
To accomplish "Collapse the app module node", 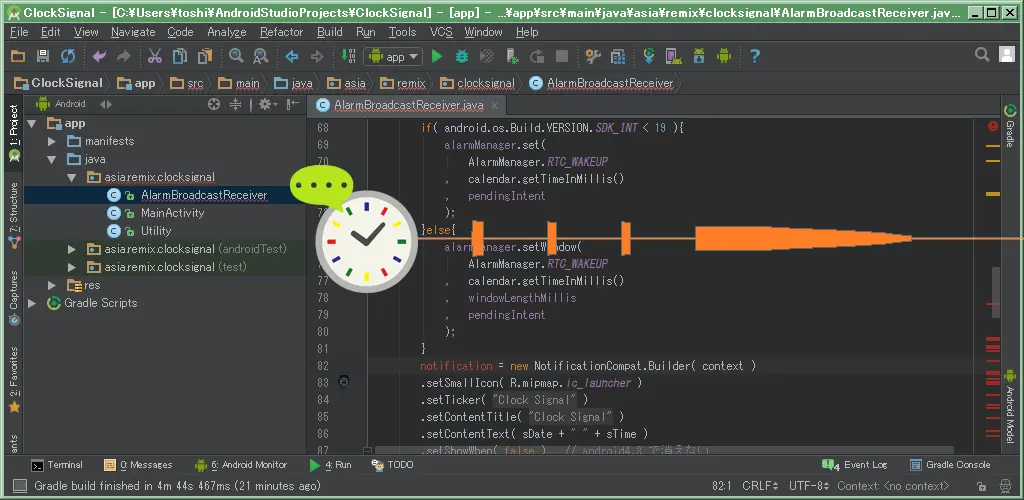I will tap(31, 123).
